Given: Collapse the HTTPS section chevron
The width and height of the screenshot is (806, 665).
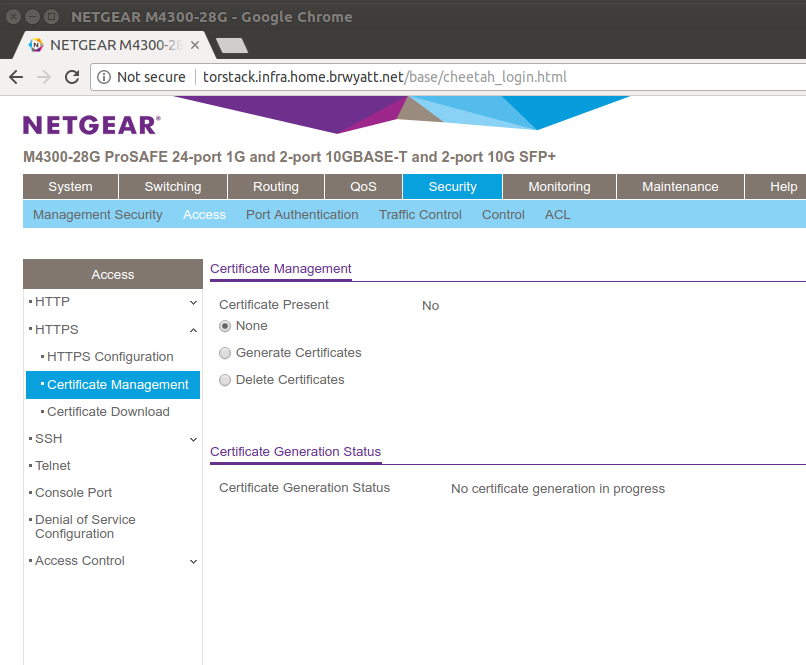Looking at the screenshot, I should point(193,330).
